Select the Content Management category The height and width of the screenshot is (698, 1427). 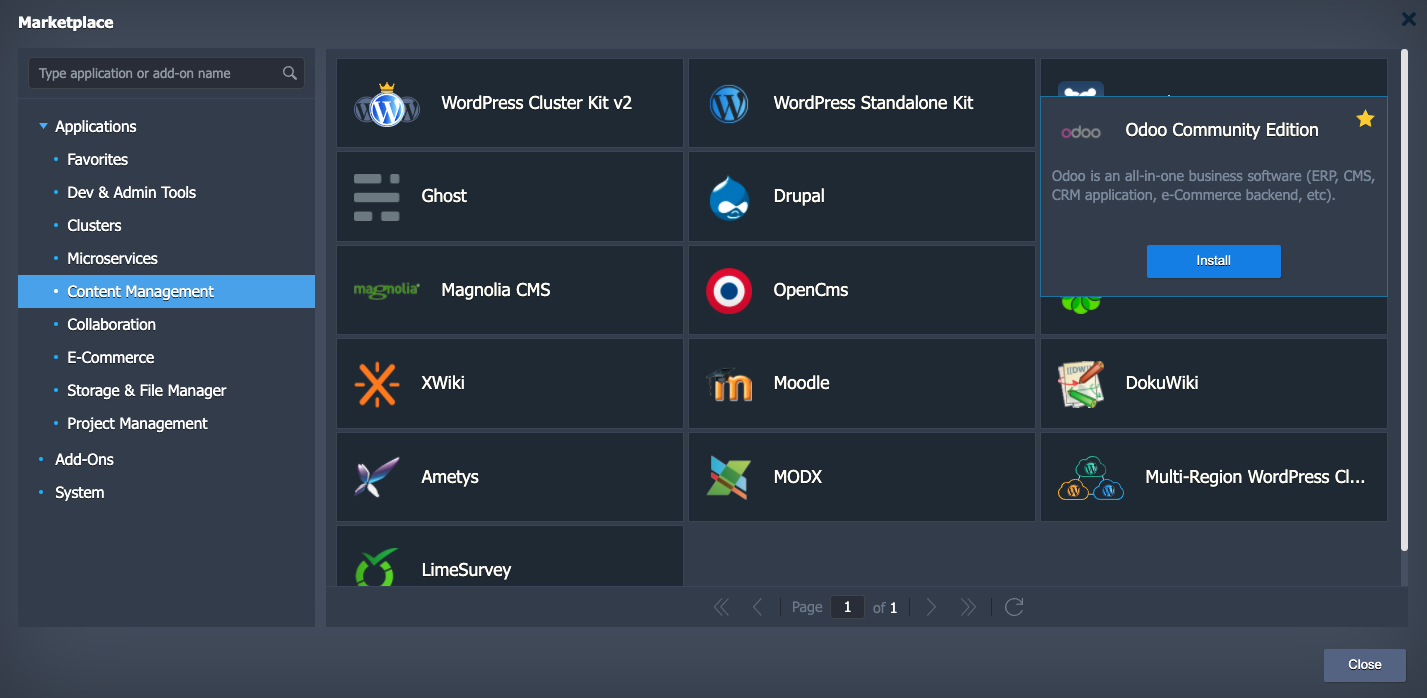point(166,292)
